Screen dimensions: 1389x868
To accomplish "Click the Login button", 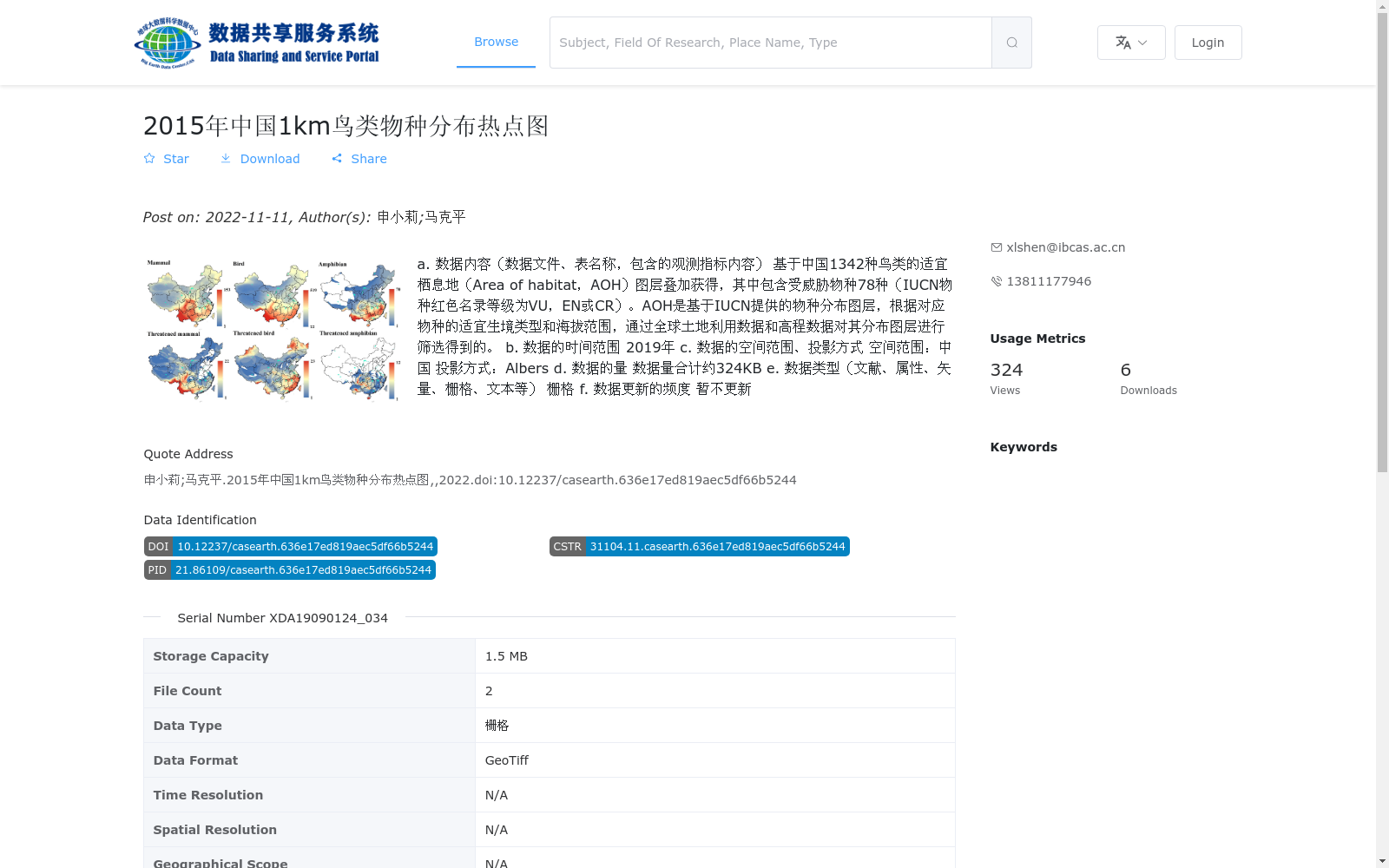I will [x=1208, y=43].
